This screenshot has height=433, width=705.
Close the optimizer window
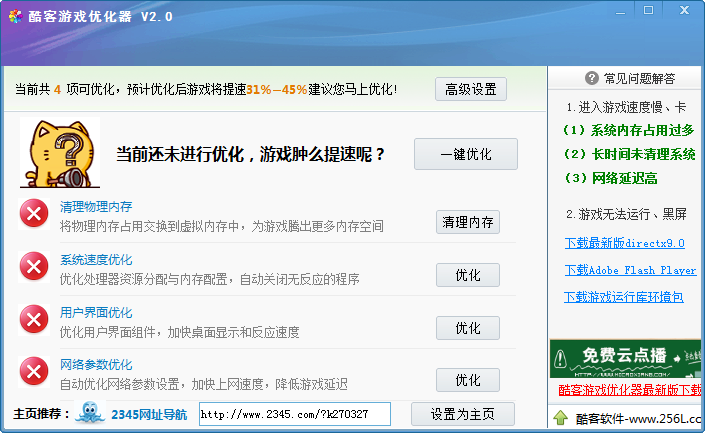(x=684, y=10)
